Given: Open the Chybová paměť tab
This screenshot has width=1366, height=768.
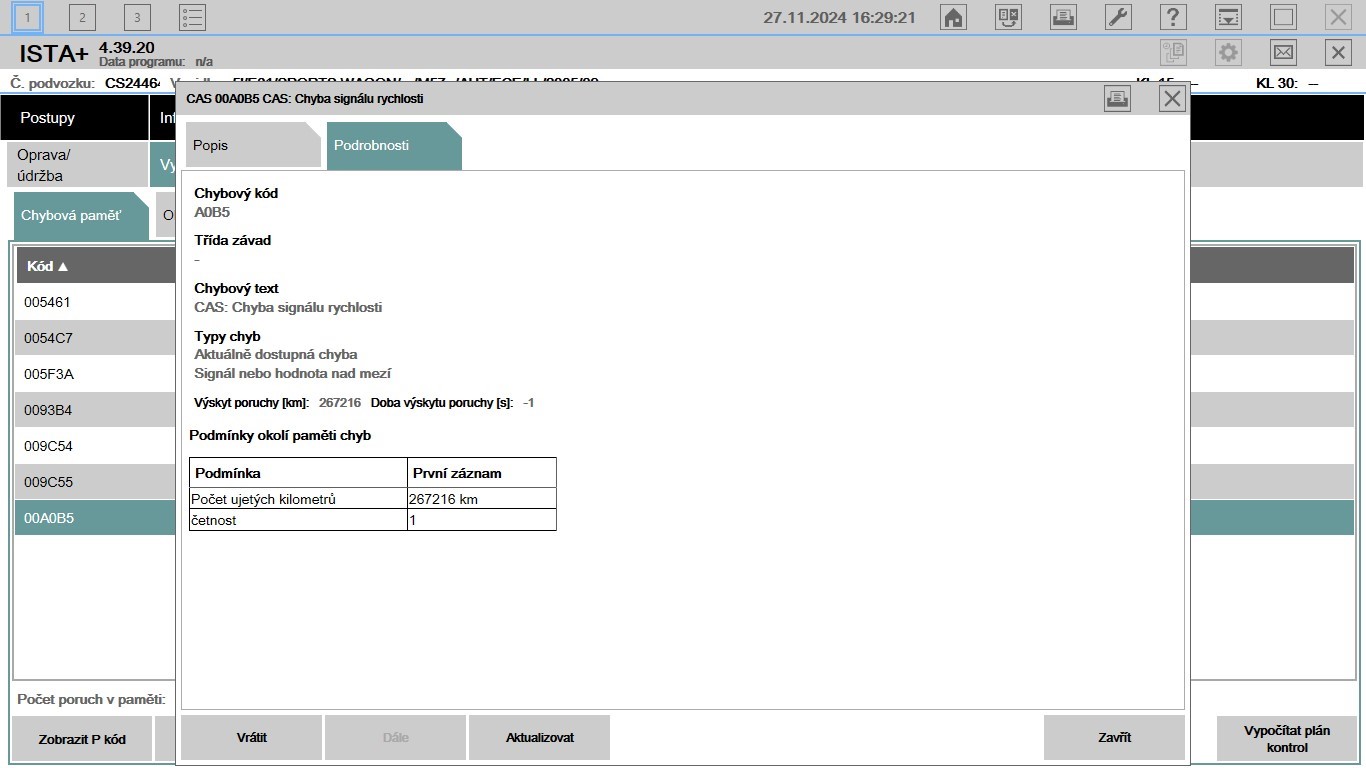Looking at the screenshot, I should coord(81,216).
